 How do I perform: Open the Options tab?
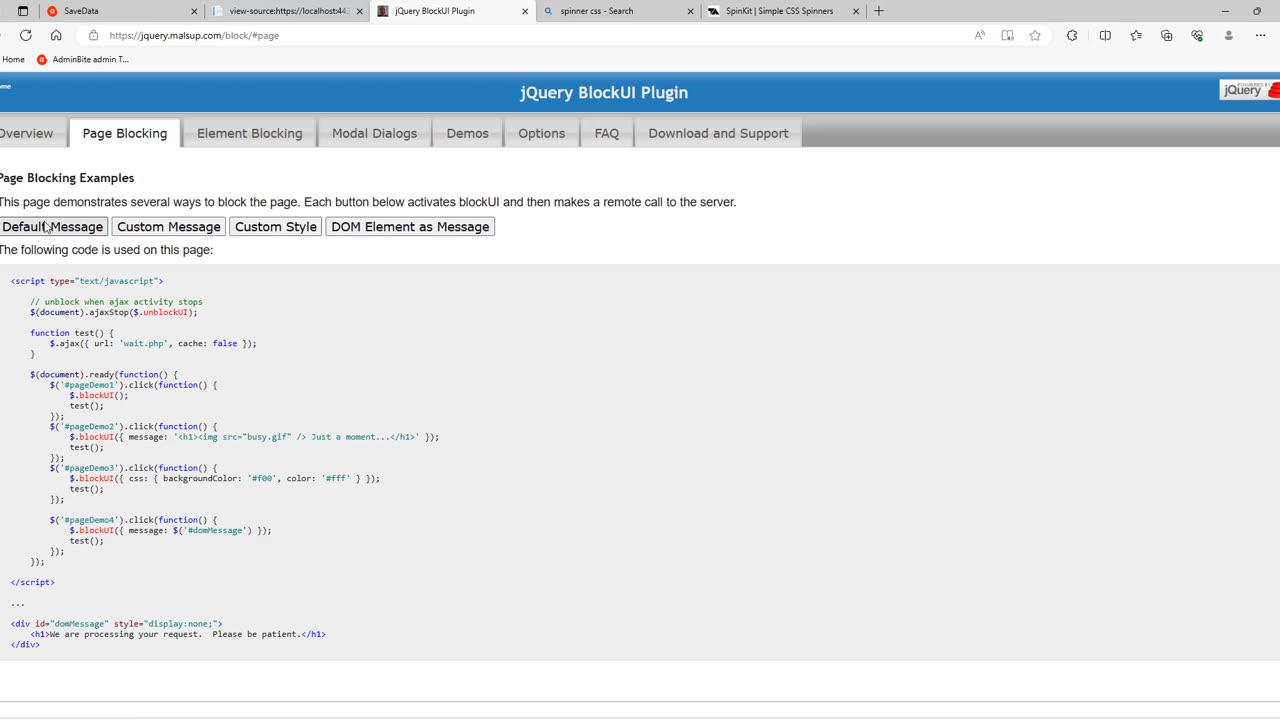(541, 133)
